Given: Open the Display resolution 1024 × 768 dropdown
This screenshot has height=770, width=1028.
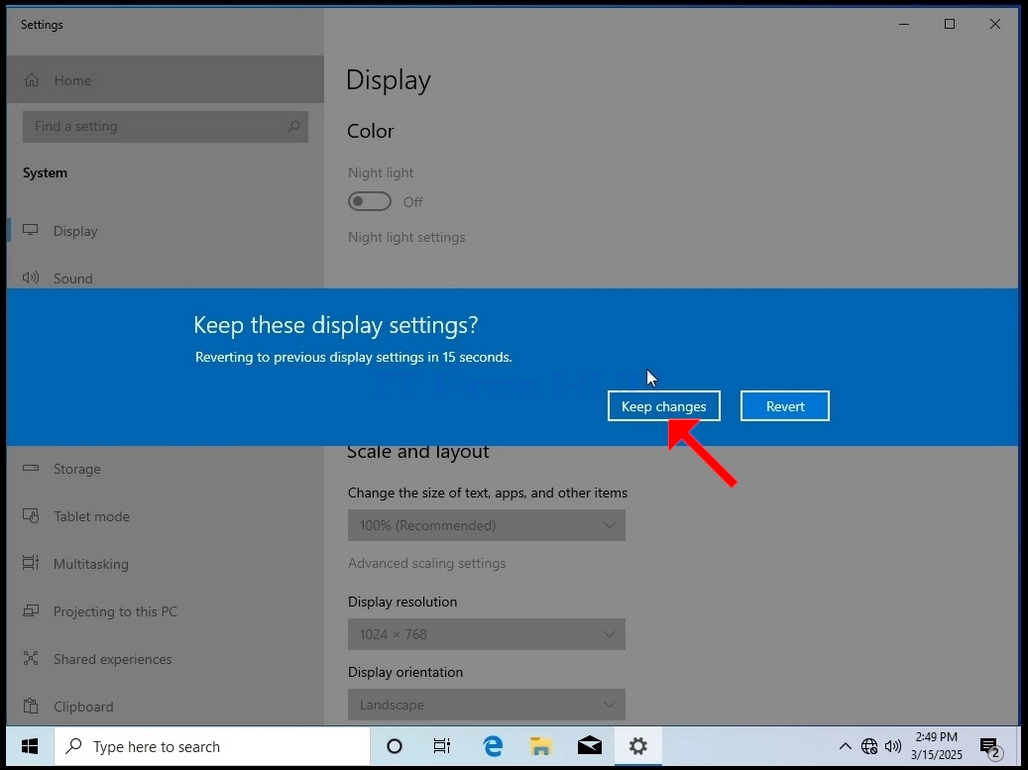Looking at the screenshot, I should coord(486,634).
